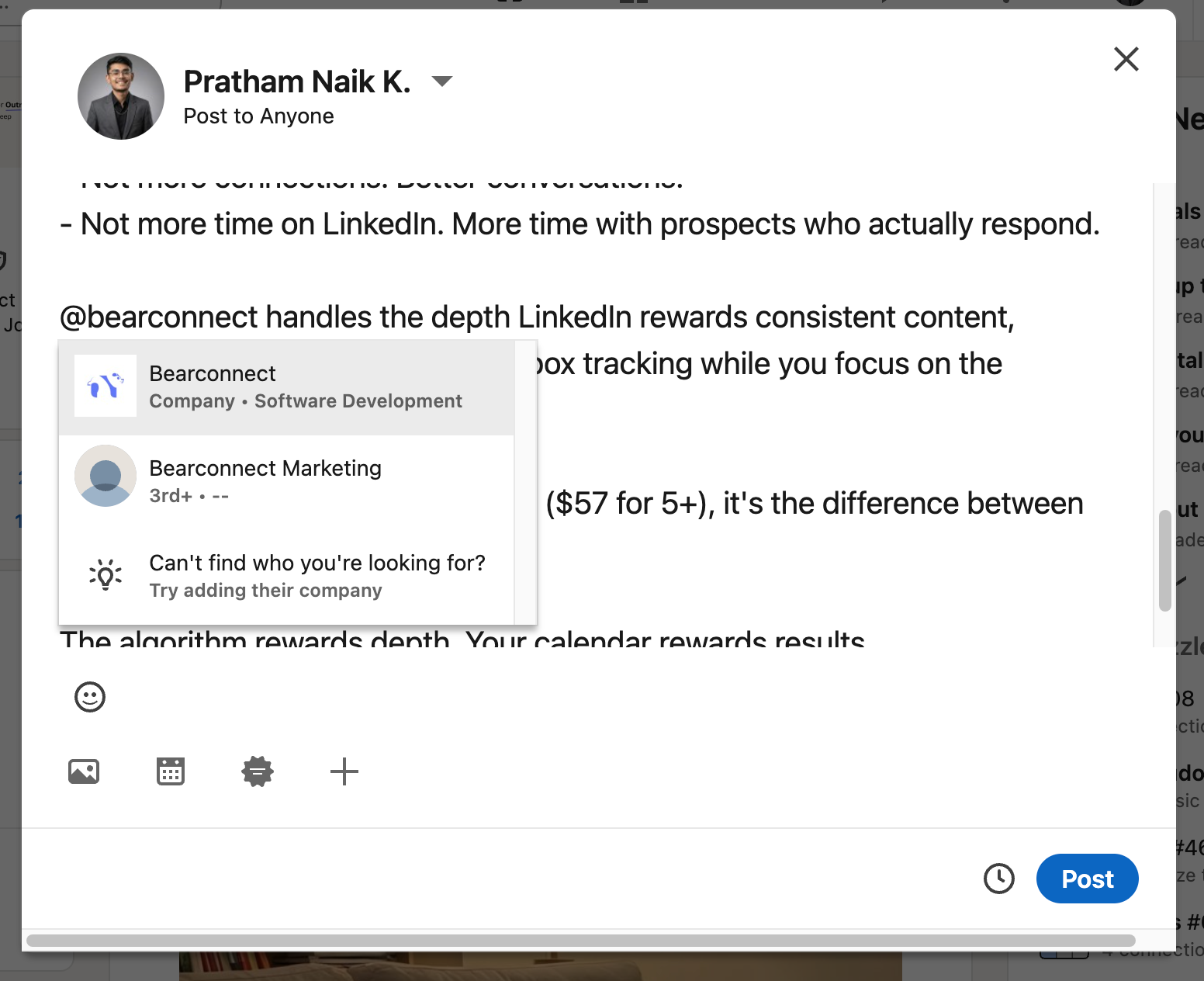The height and width of the screenshot is (981, 1204).
Task: Expand the dropdown arrow beside Pratham Naik K.
Action: pyautogui.click(x=441, y=81)
